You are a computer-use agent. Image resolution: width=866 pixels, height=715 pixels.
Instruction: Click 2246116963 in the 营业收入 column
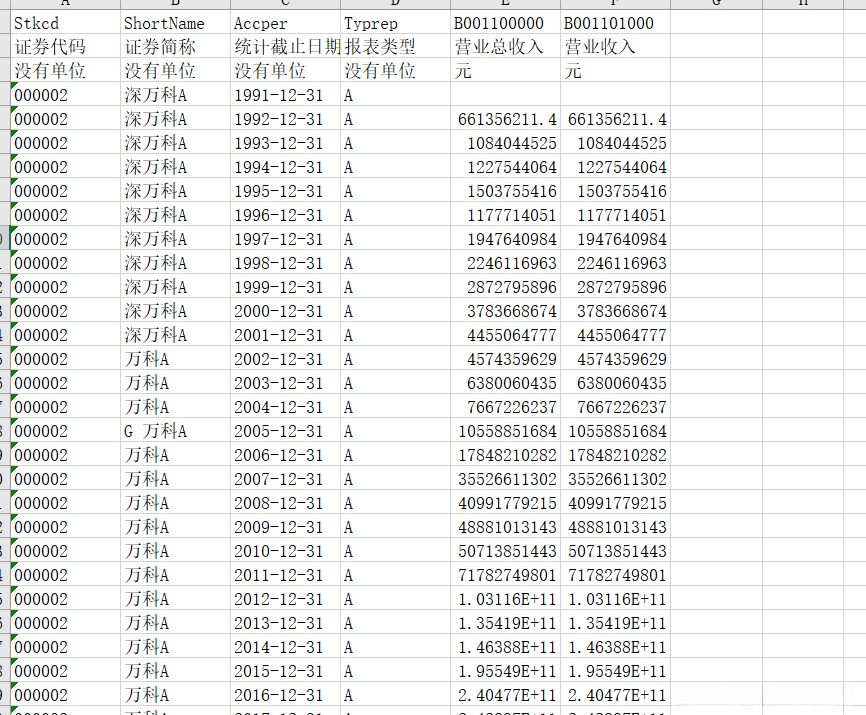615,263
